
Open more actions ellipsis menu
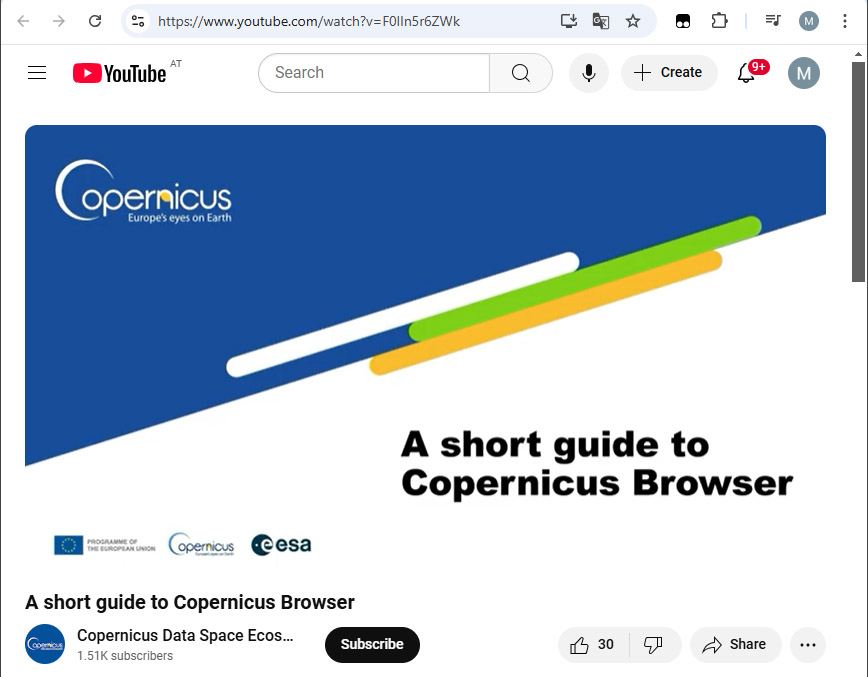[x=808, y=644]
